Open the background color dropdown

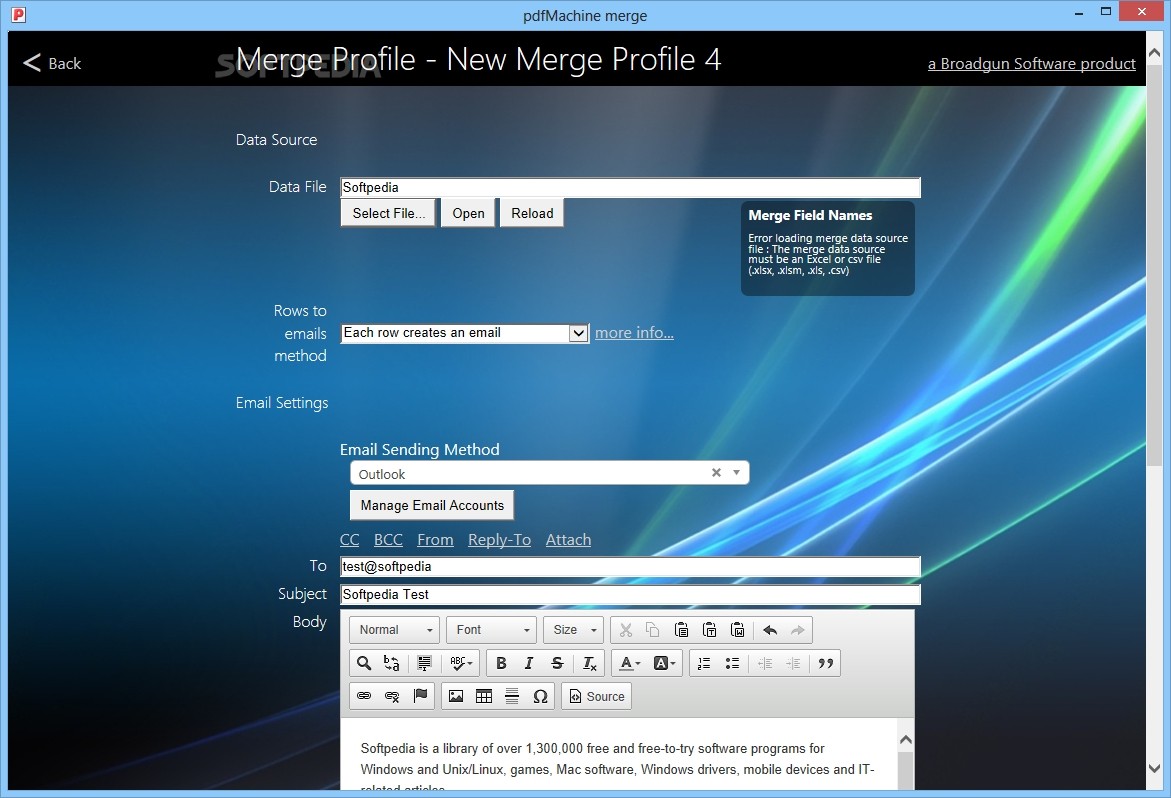point(664,663)
